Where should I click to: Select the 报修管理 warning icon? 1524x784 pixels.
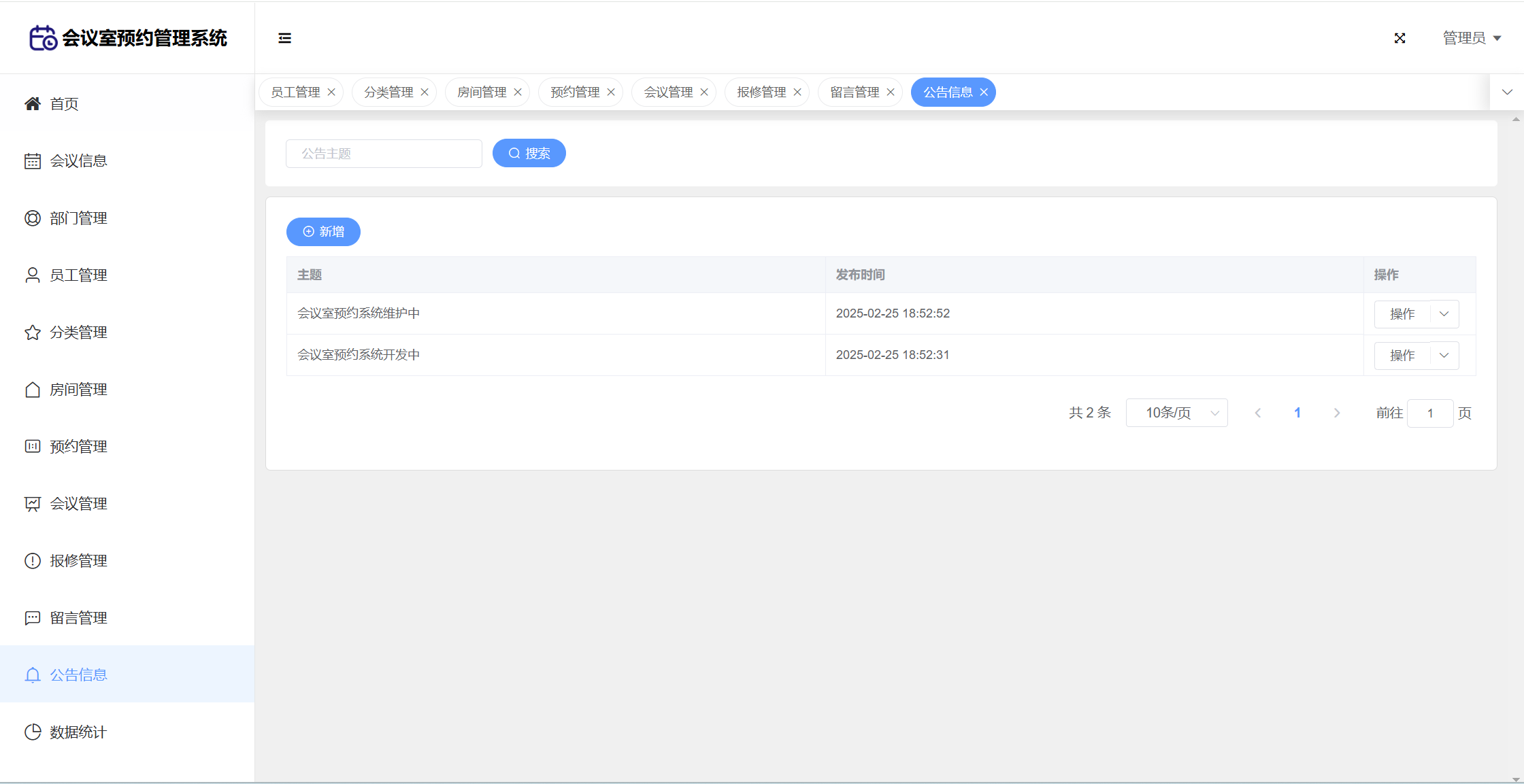click(33, 561)
